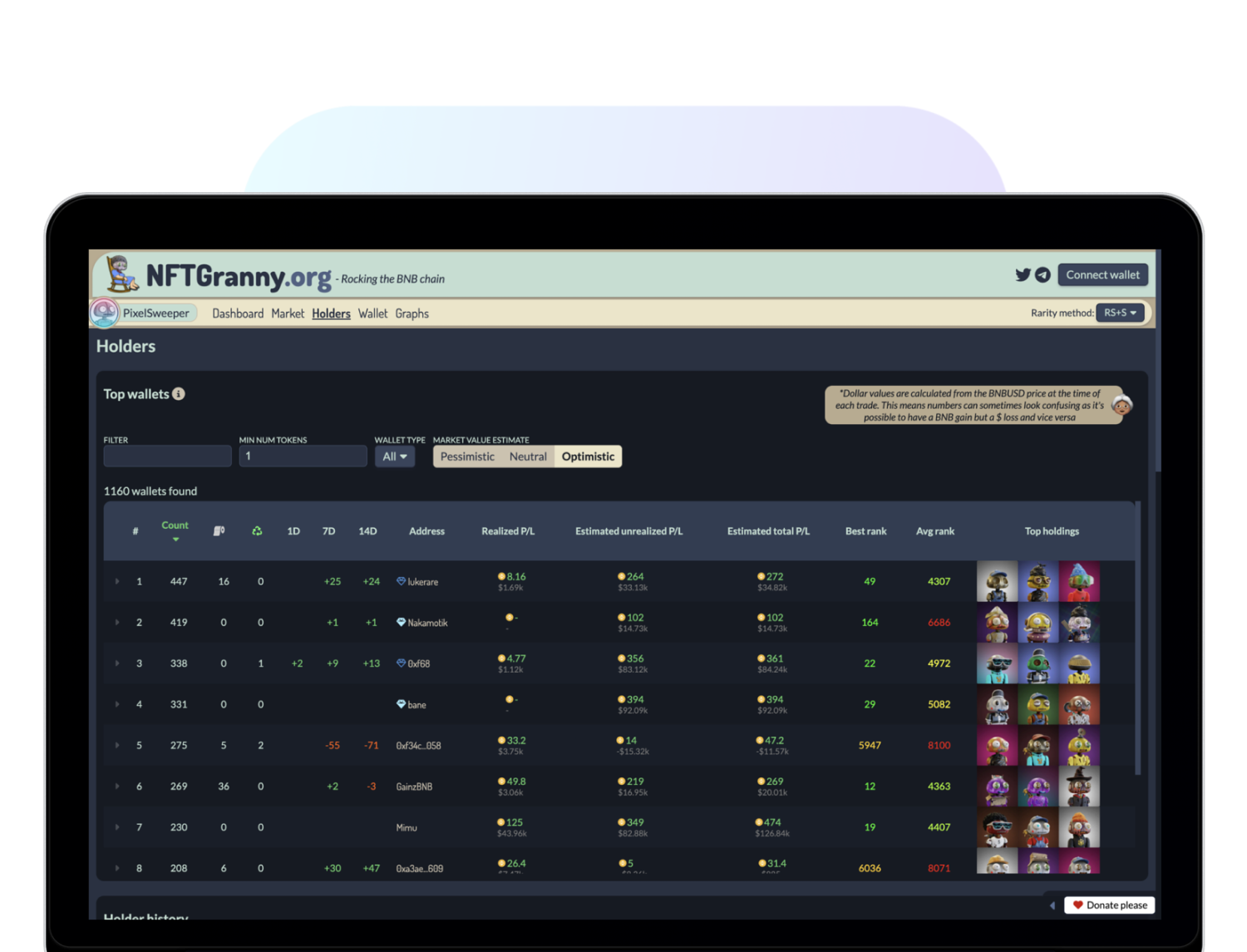The image size is (1247, 952).
Task: Select the Pessimistic market value estimate
Action: [x=467, y=456]
